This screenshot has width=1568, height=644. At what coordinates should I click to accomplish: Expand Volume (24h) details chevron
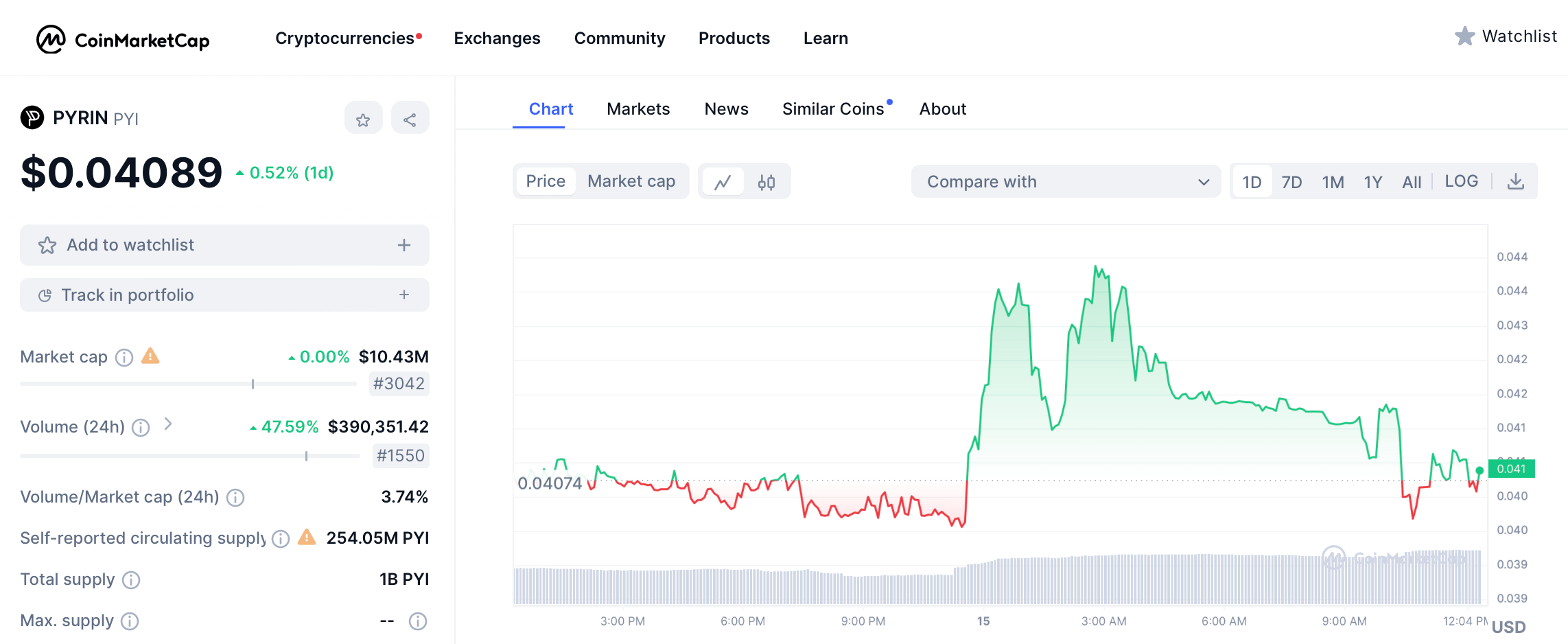(168, 424)
